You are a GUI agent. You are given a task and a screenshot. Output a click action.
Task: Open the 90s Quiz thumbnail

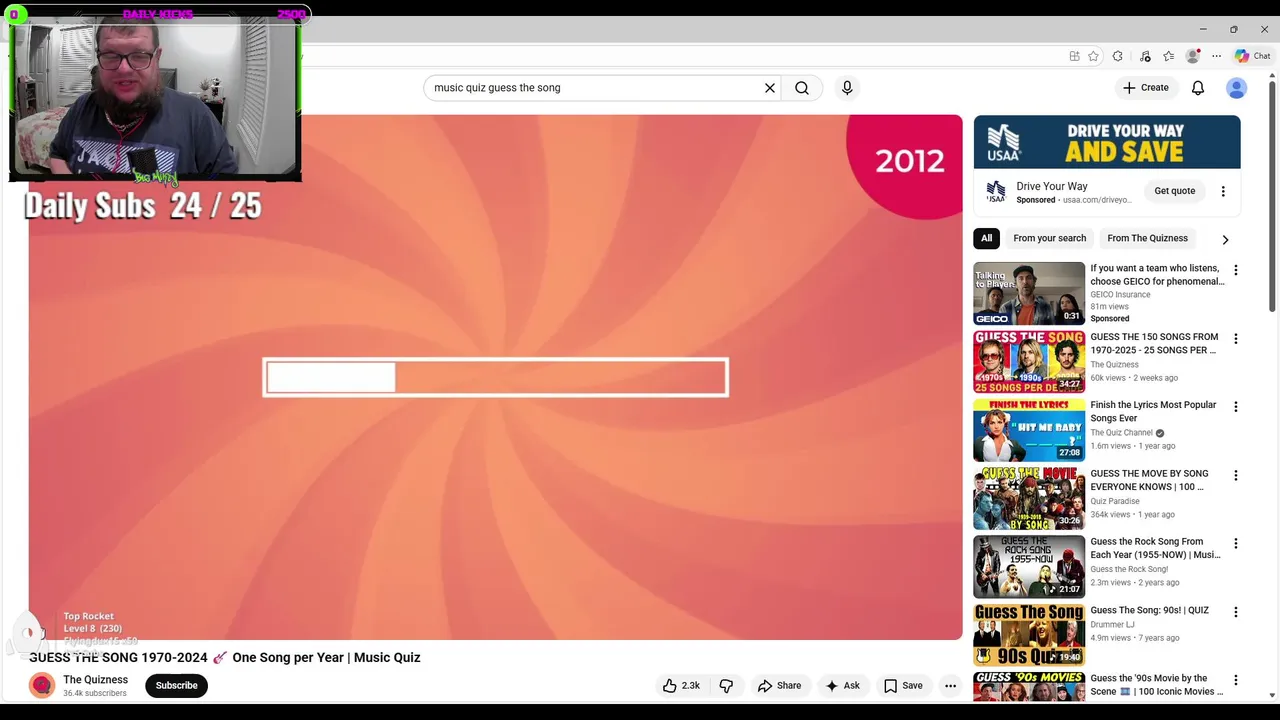click(x=1029, y=635)
